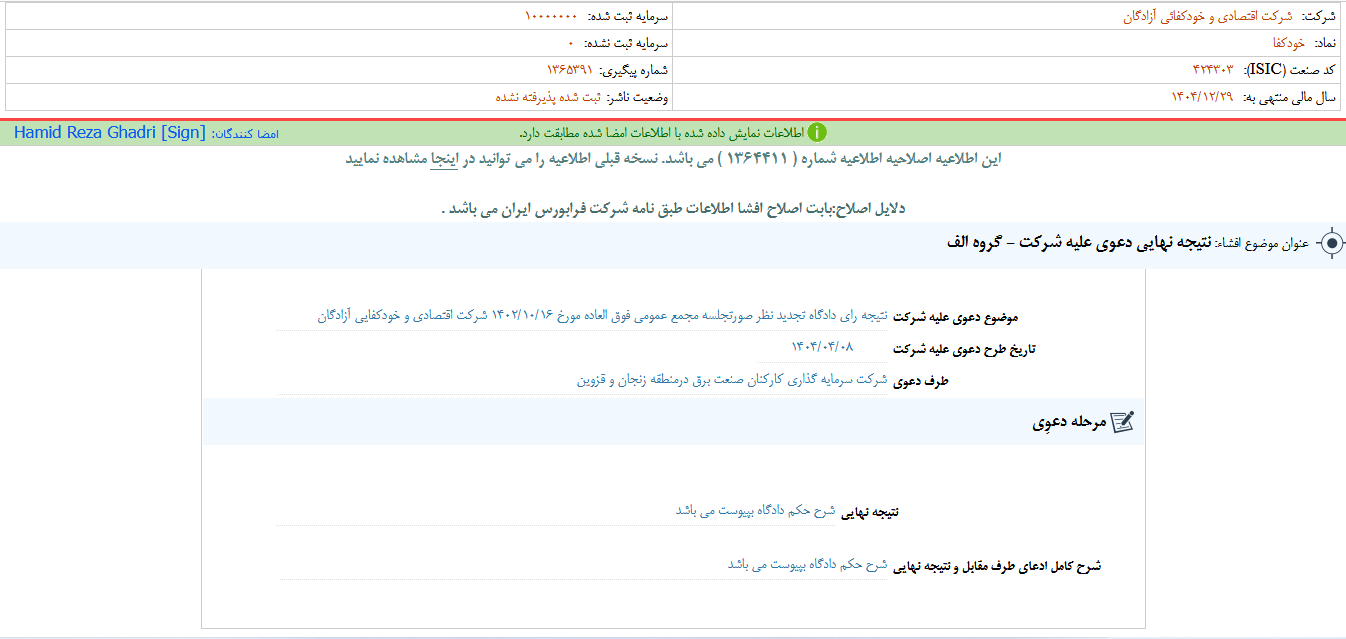Click the label موضوع دعوی علیه شرکت
The image size is (1346, 639).
955,317
